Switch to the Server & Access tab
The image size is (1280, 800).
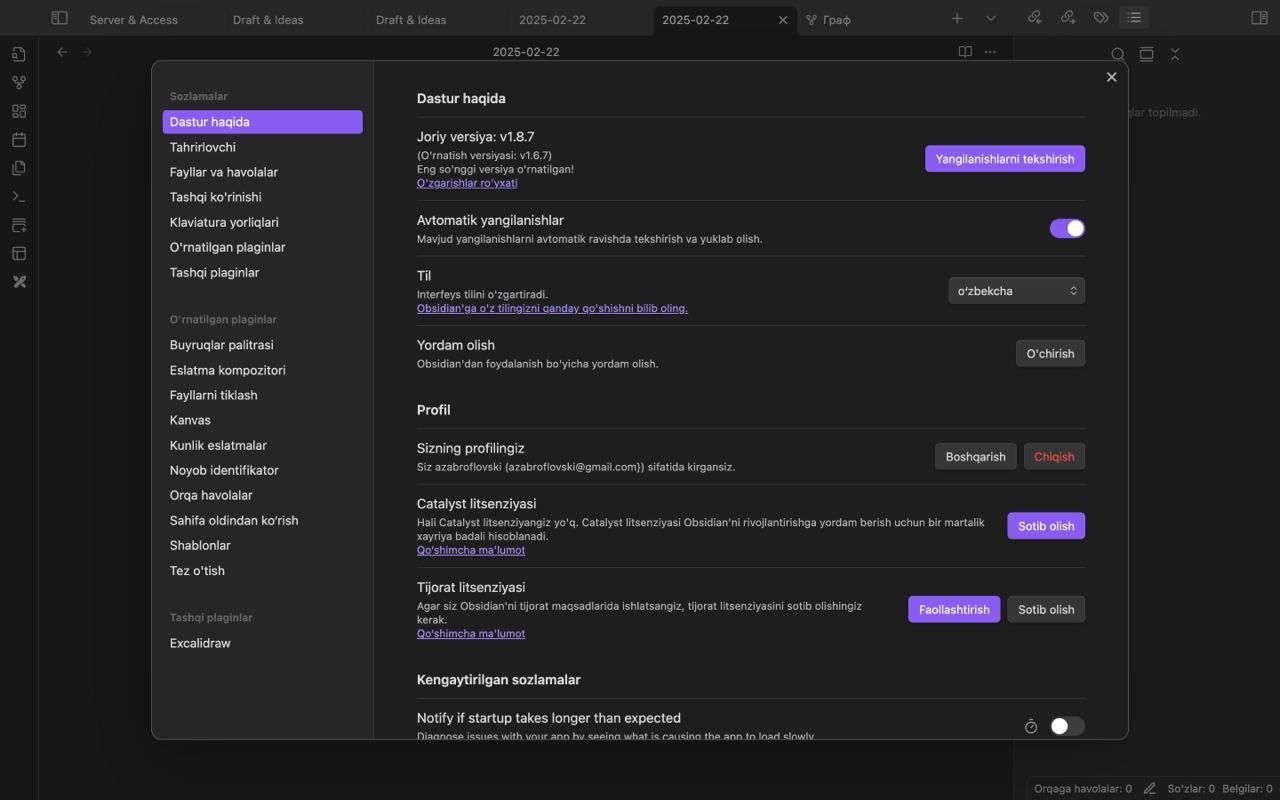pyautogui.click(x=133, y=19)
